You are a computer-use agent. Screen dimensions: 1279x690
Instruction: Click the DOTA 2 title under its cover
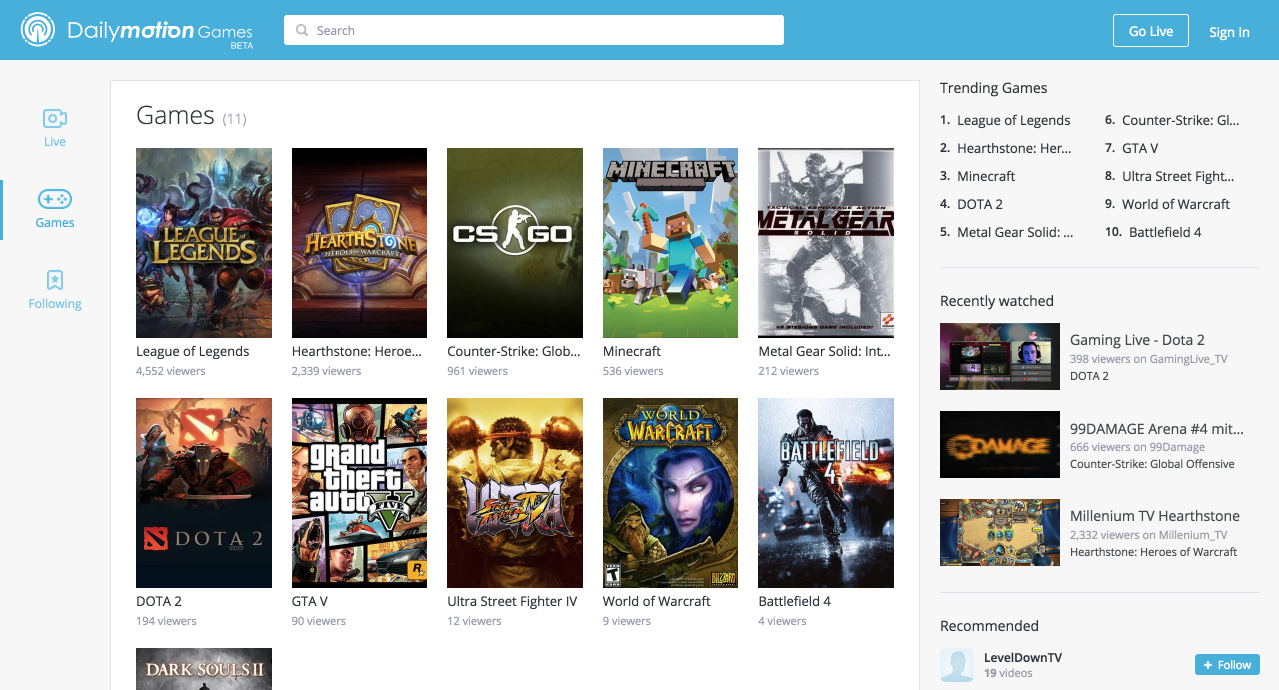pos(159,601)
